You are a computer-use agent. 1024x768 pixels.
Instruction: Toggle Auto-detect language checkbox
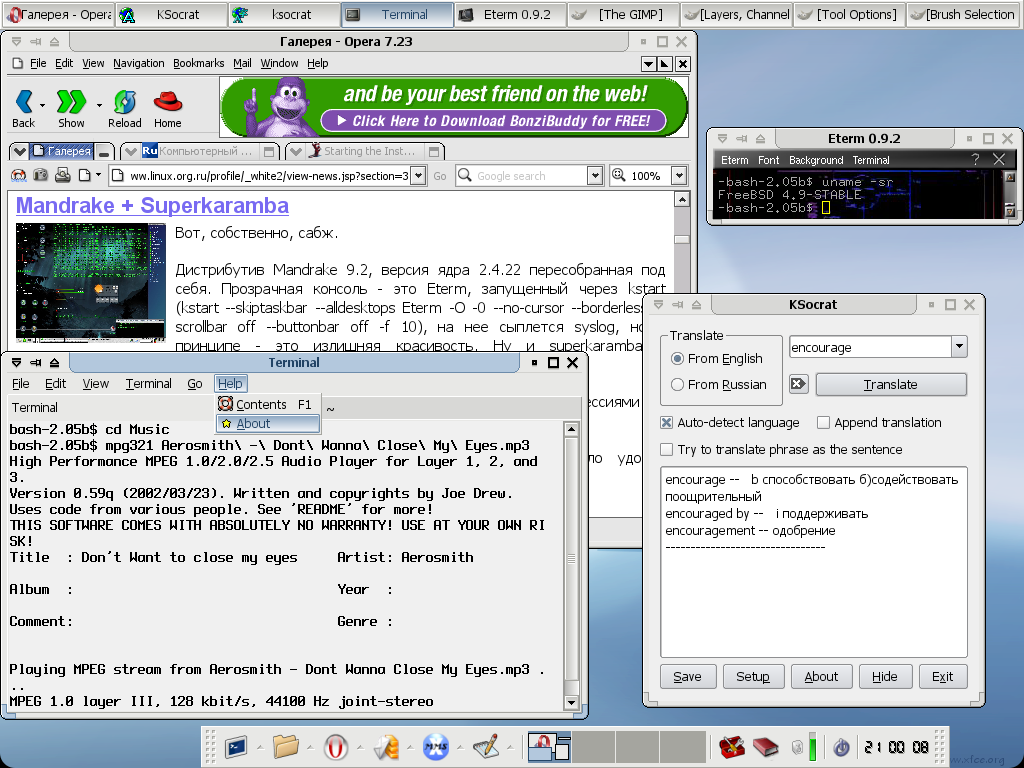(666, 423)
